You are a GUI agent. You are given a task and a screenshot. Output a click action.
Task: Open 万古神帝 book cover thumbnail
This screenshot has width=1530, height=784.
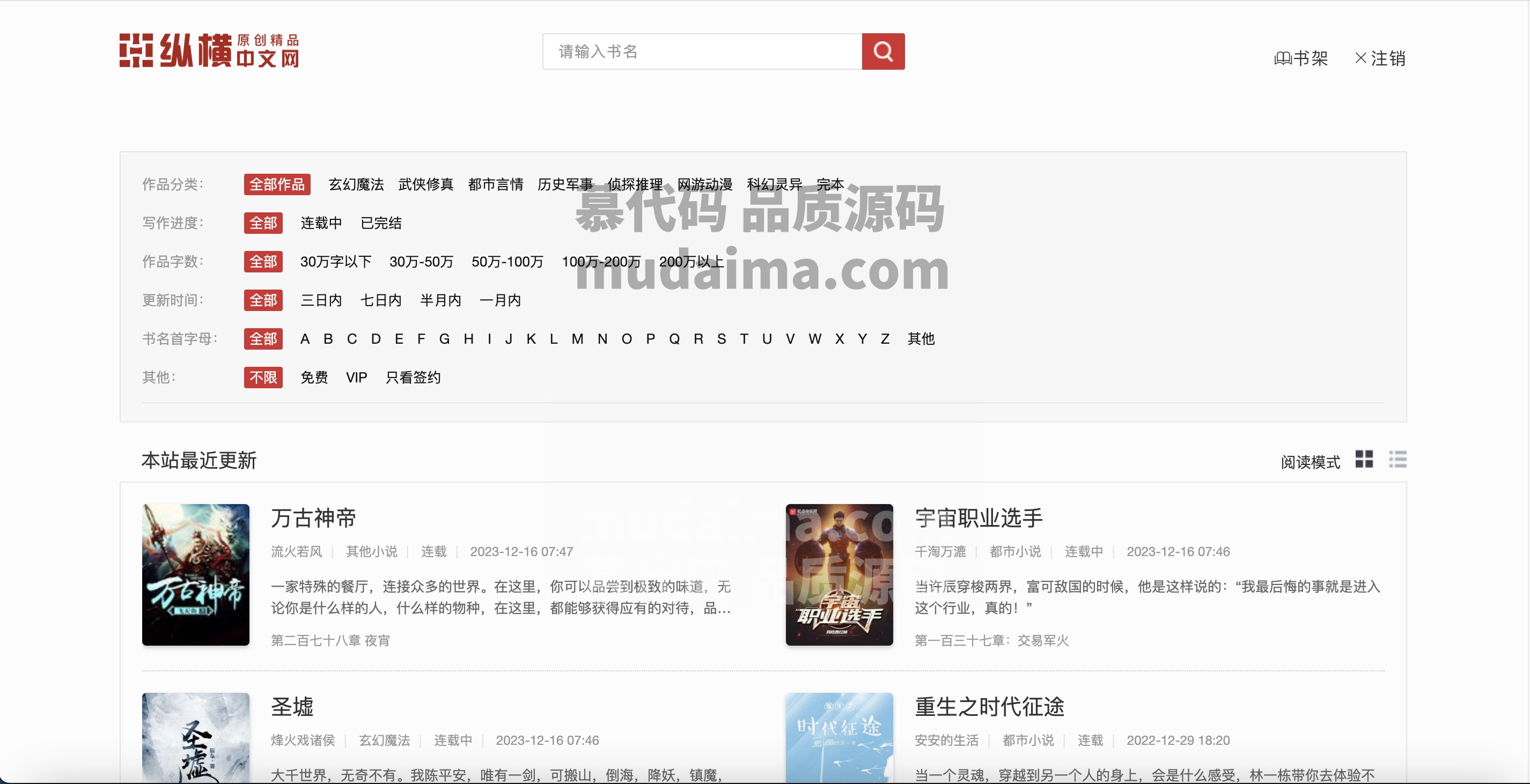coord(195,574)
